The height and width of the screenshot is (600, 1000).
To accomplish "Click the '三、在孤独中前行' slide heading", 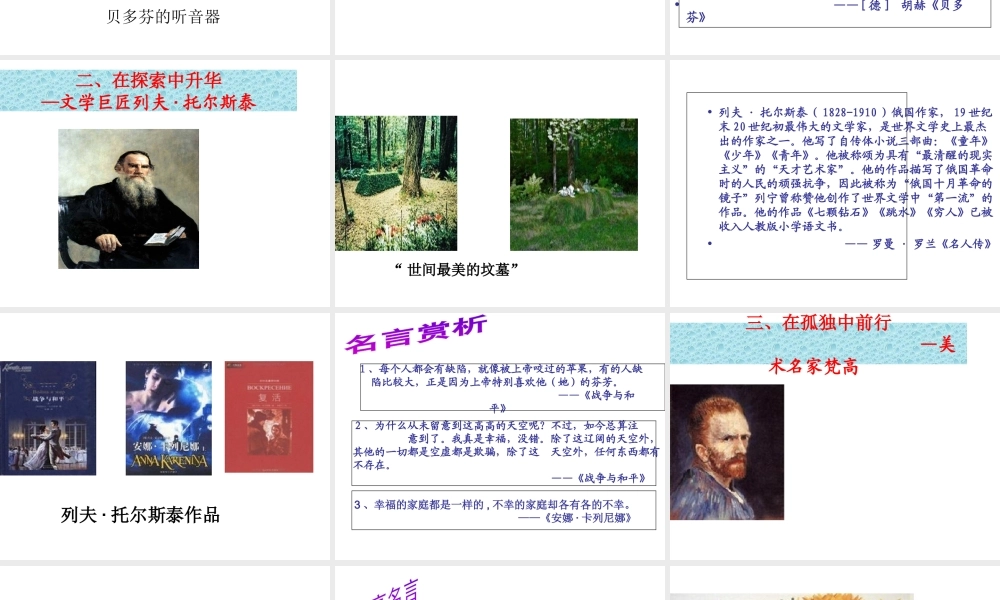I will [x=818, y=323].
